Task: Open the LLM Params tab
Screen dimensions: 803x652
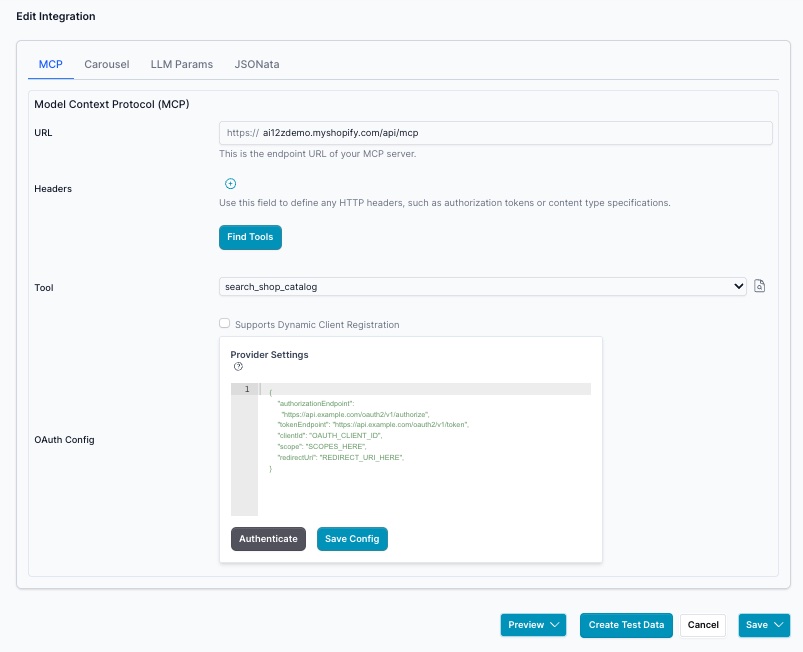Action: 182,64
